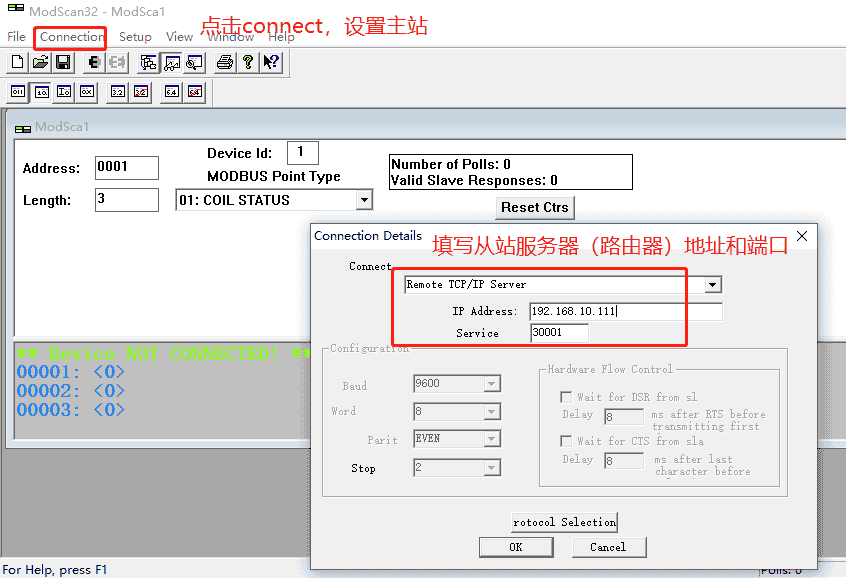The width and height of the screenshot is (846, 578).
Task: Click the Service port input field
Action: 559,333
